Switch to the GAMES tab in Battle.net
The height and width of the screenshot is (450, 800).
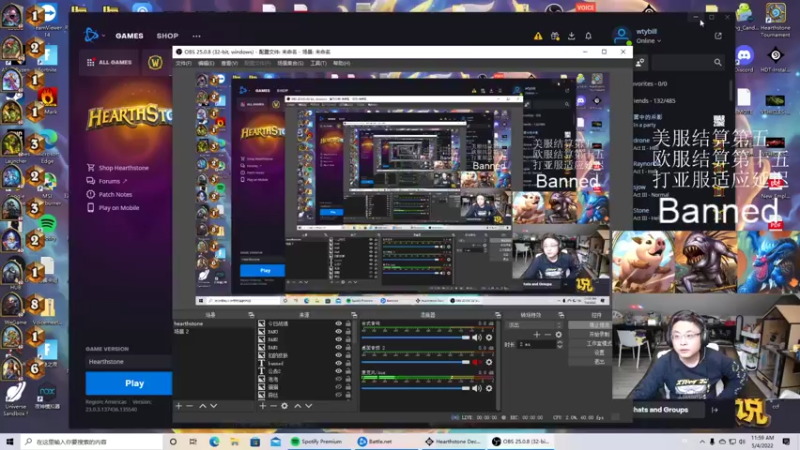pos(129,36)
